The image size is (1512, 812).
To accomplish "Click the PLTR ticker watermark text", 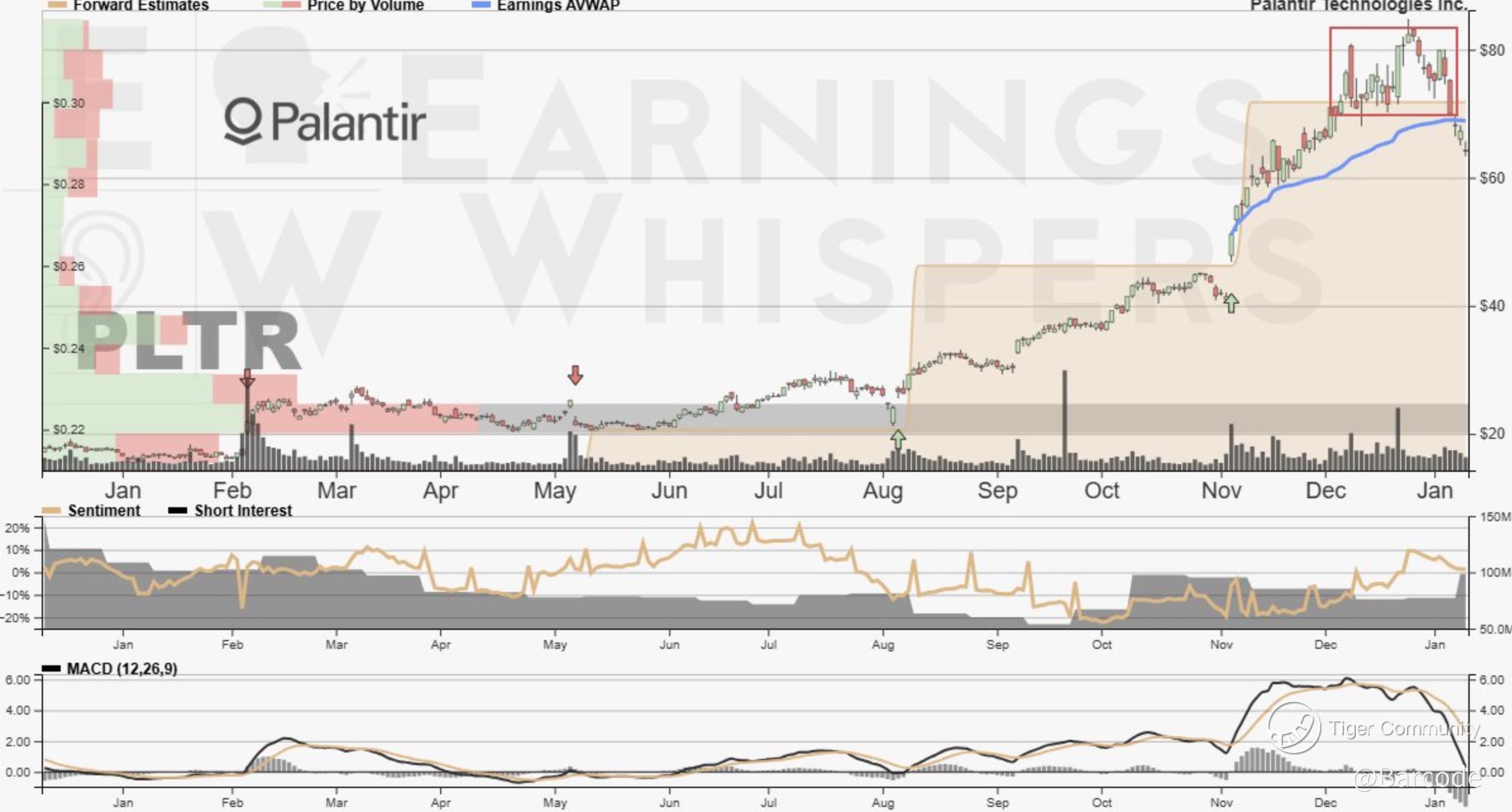I will pos(190,341).
